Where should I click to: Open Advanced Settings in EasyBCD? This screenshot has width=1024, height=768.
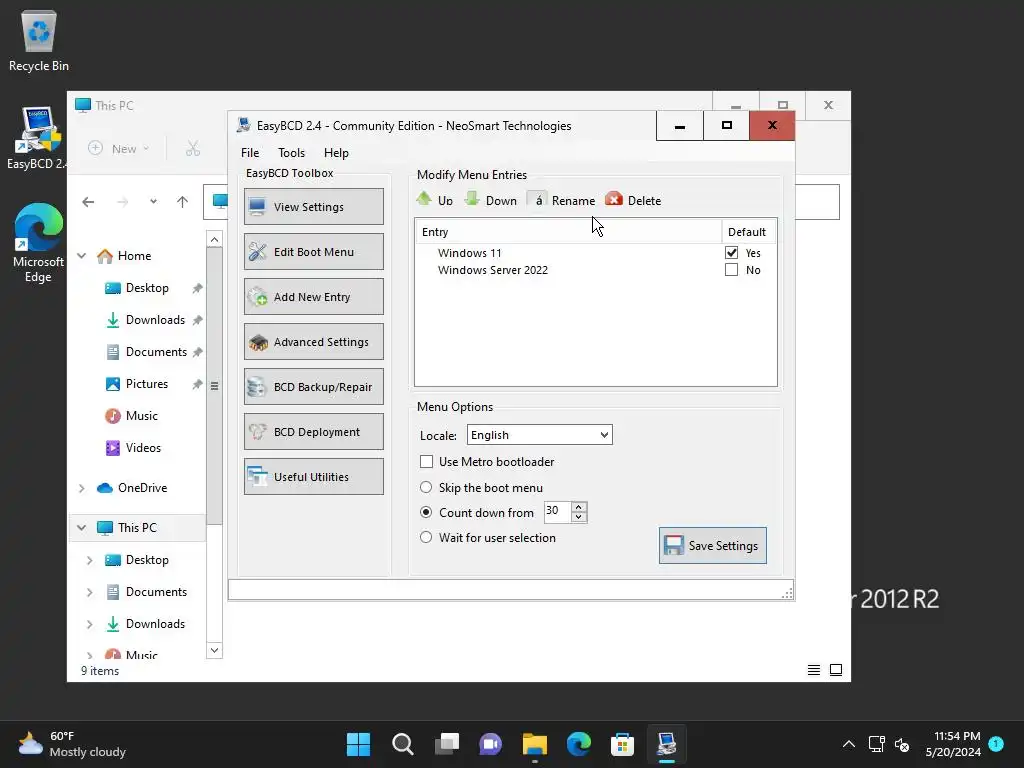tap(313, 342)
